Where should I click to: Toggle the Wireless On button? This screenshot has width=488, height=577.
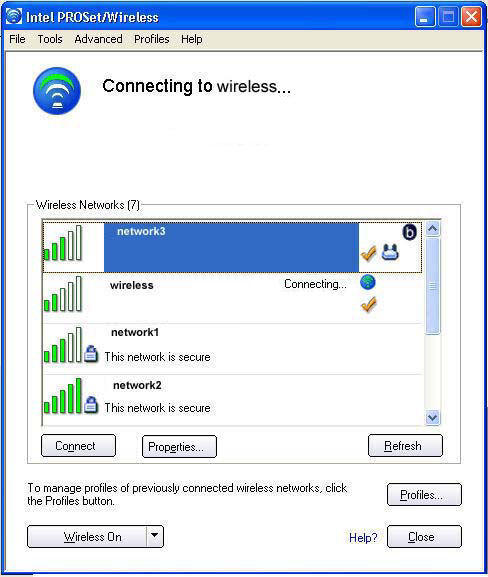pyautogui.click(x=87, y=537)
